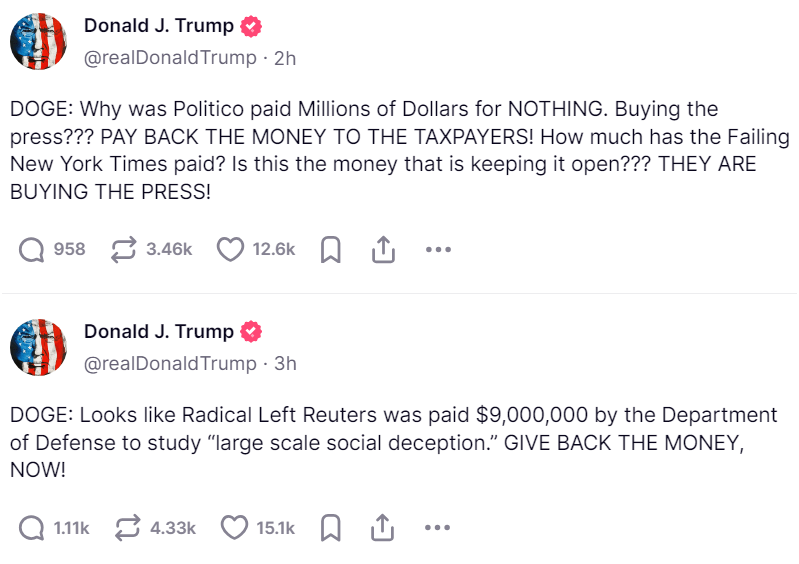Image resolution: width=799 pixels, height=564 pixels.
Task: Reply to the post with 1.11k replies
Action: tap(33, 527)
